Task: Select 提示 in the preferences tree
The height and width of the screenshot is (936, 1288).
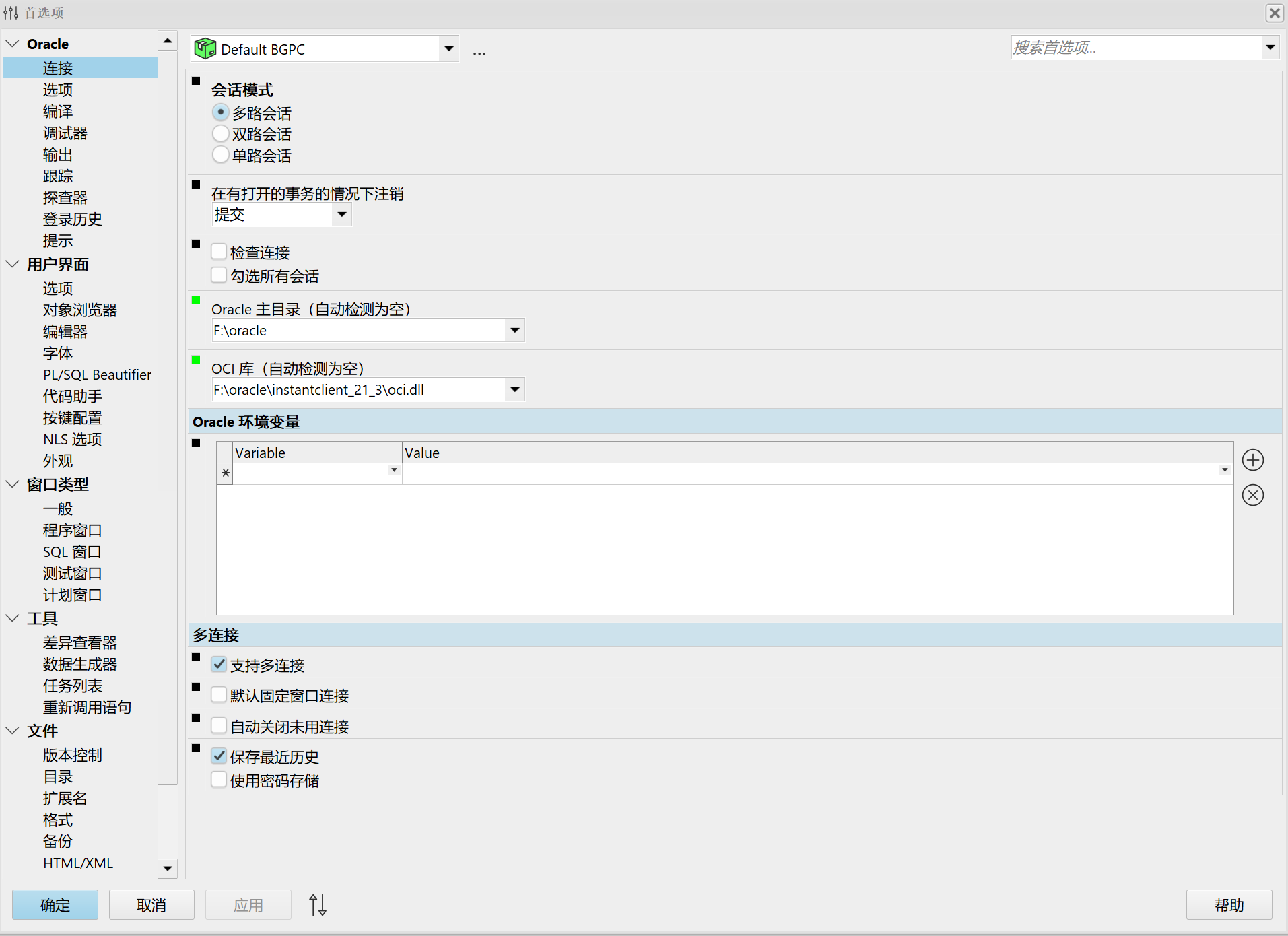Action: pos(58,240)
